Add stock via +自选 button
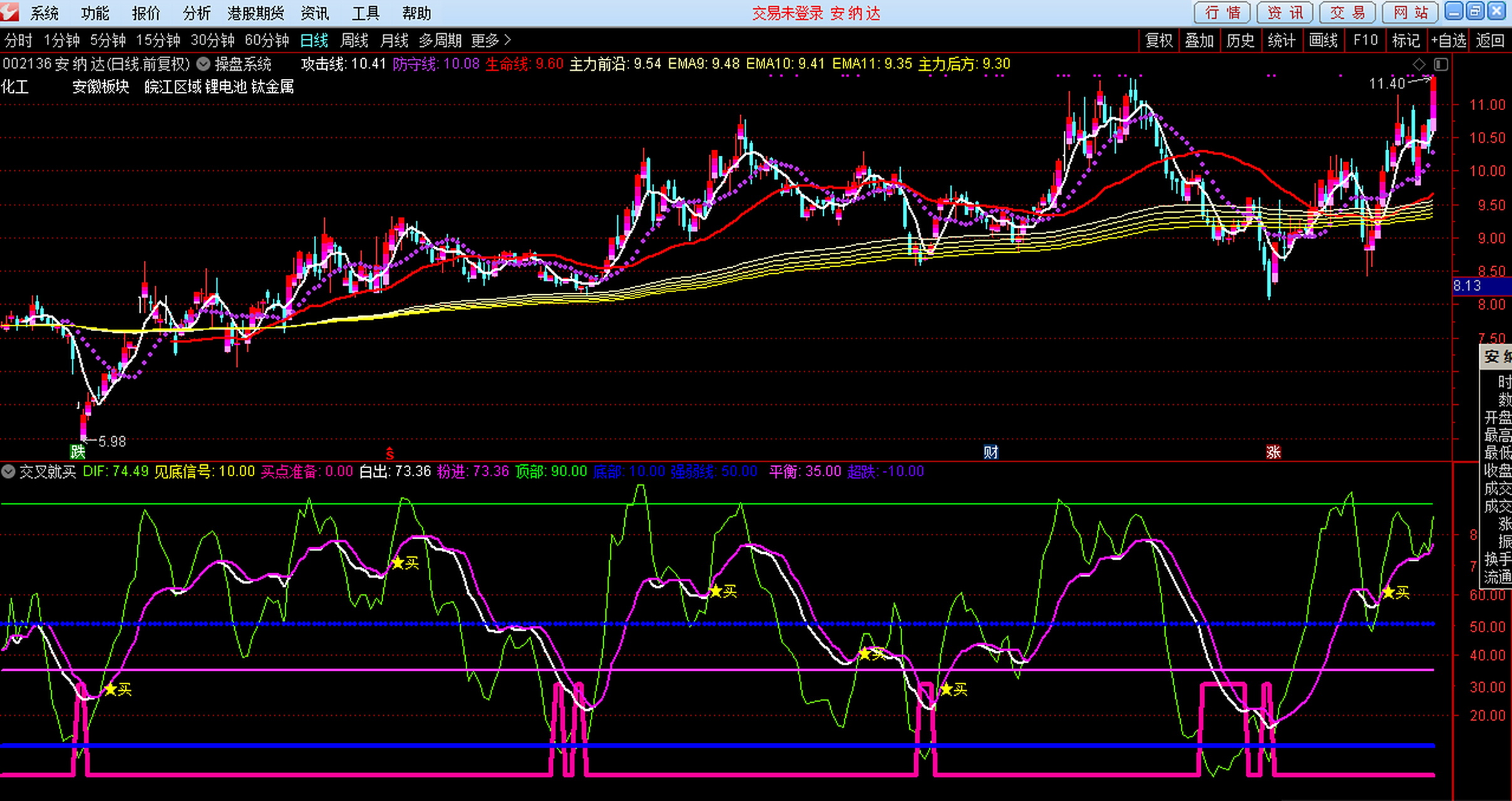Screen dimensions: 1512x801 [1448, 41]
